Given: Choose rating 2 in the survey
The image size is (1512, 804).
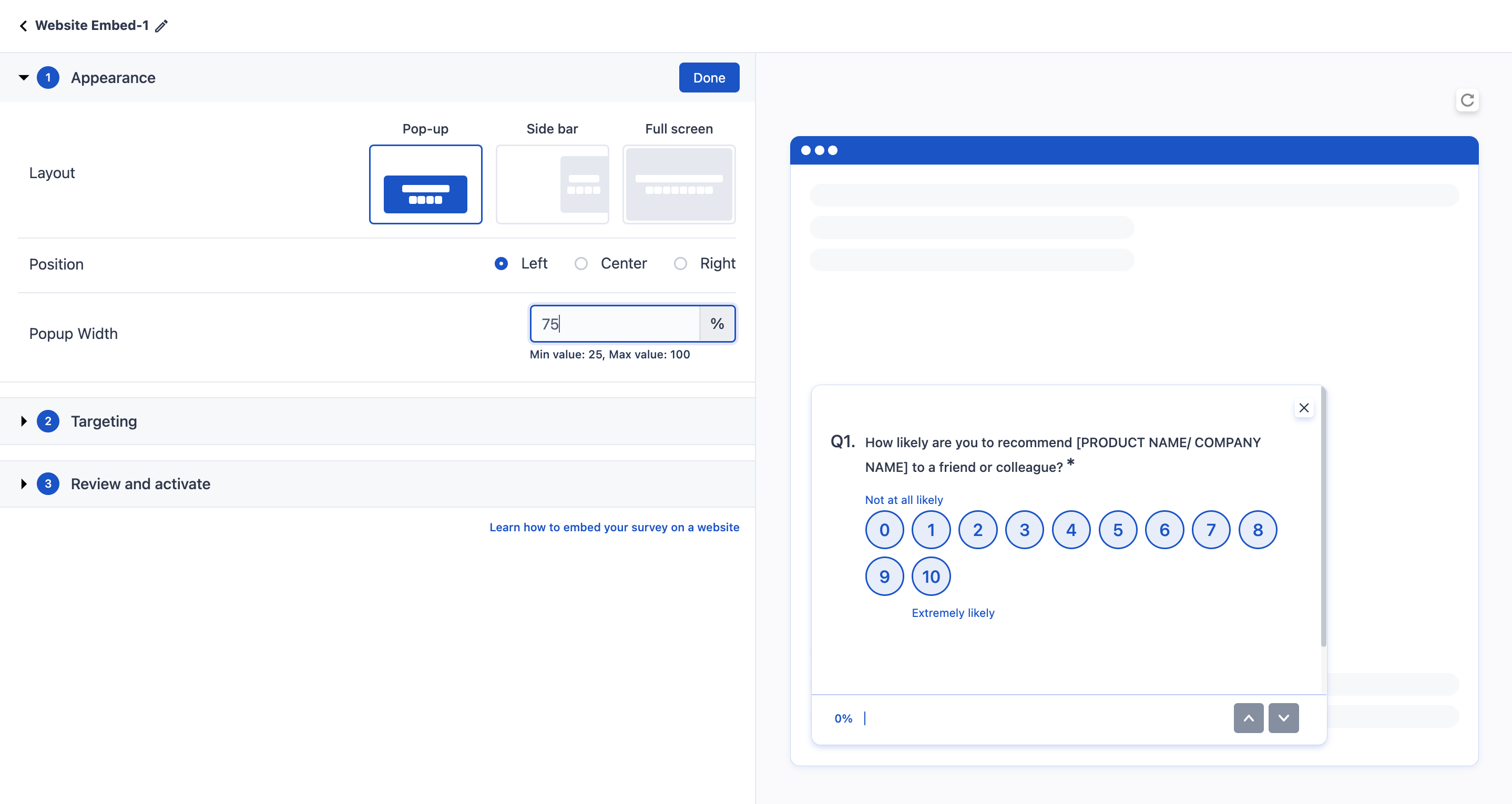Looking at the screenshot, I should pos(978,530).
